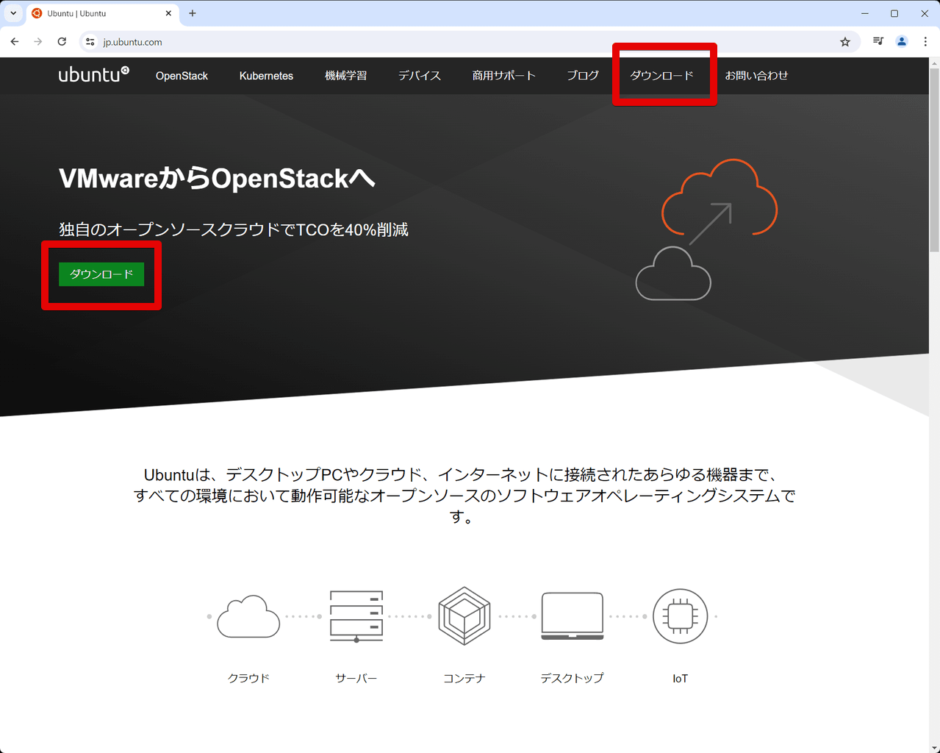
Task: Minimize the Chrome window
Action: (x=864, y=13)
